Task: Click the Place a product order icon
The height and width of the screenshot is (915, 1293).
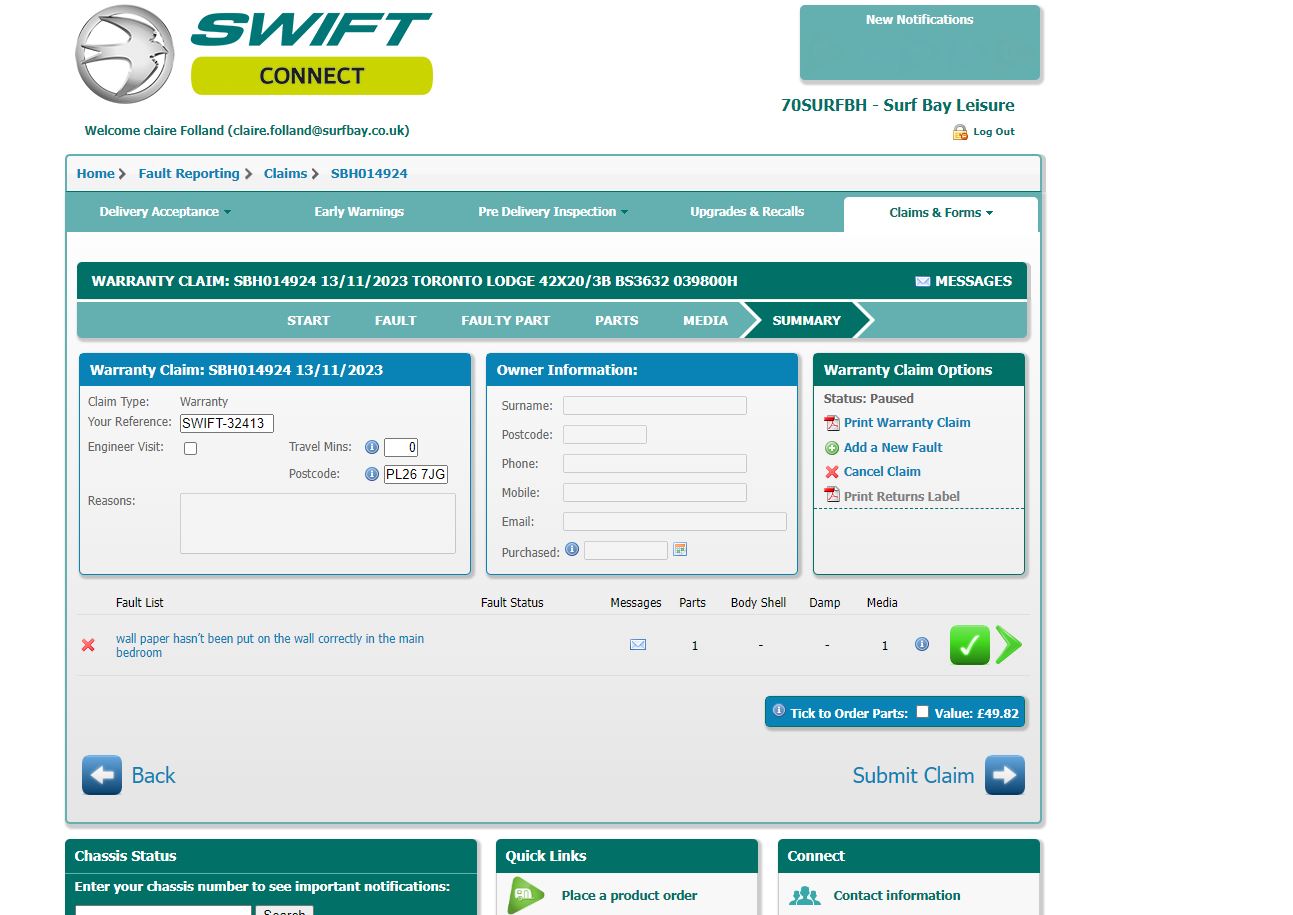Action: [526, 895]
